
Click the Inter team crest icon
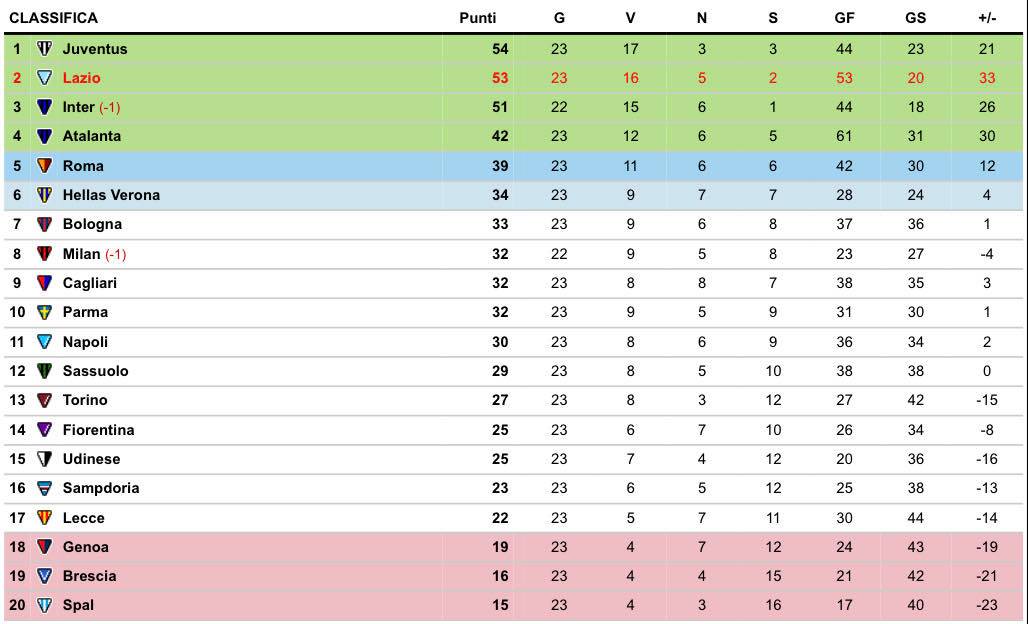coord(44,107)
